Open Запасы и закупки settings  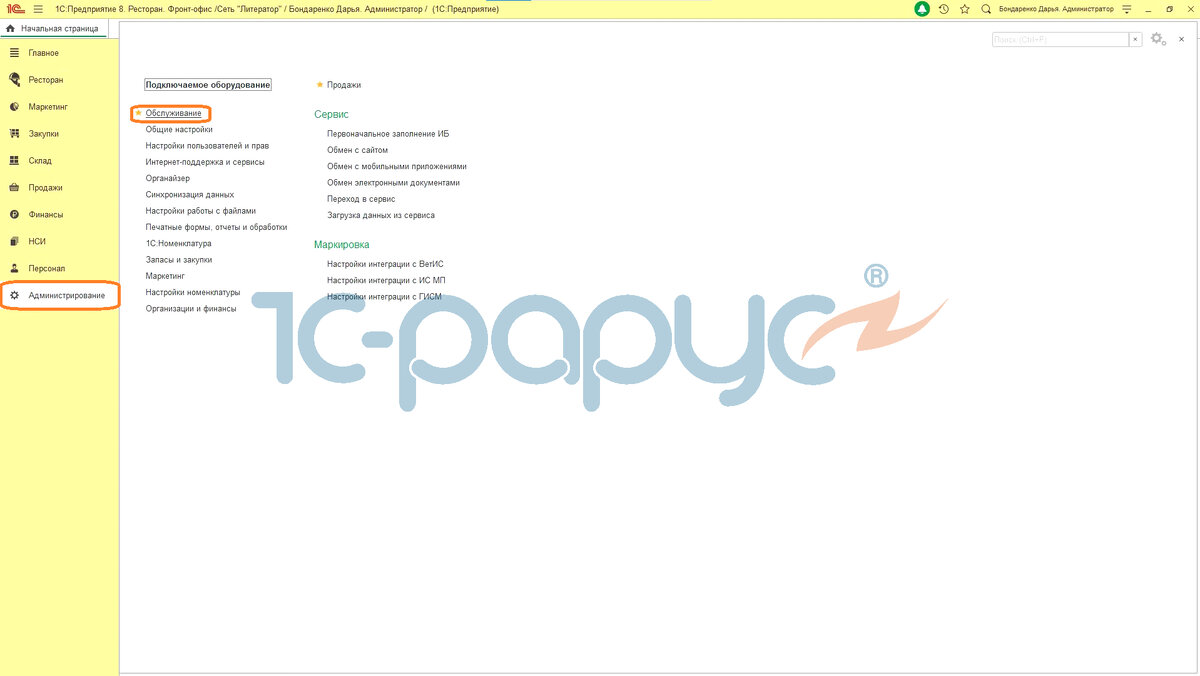click(x=179, y=260)
